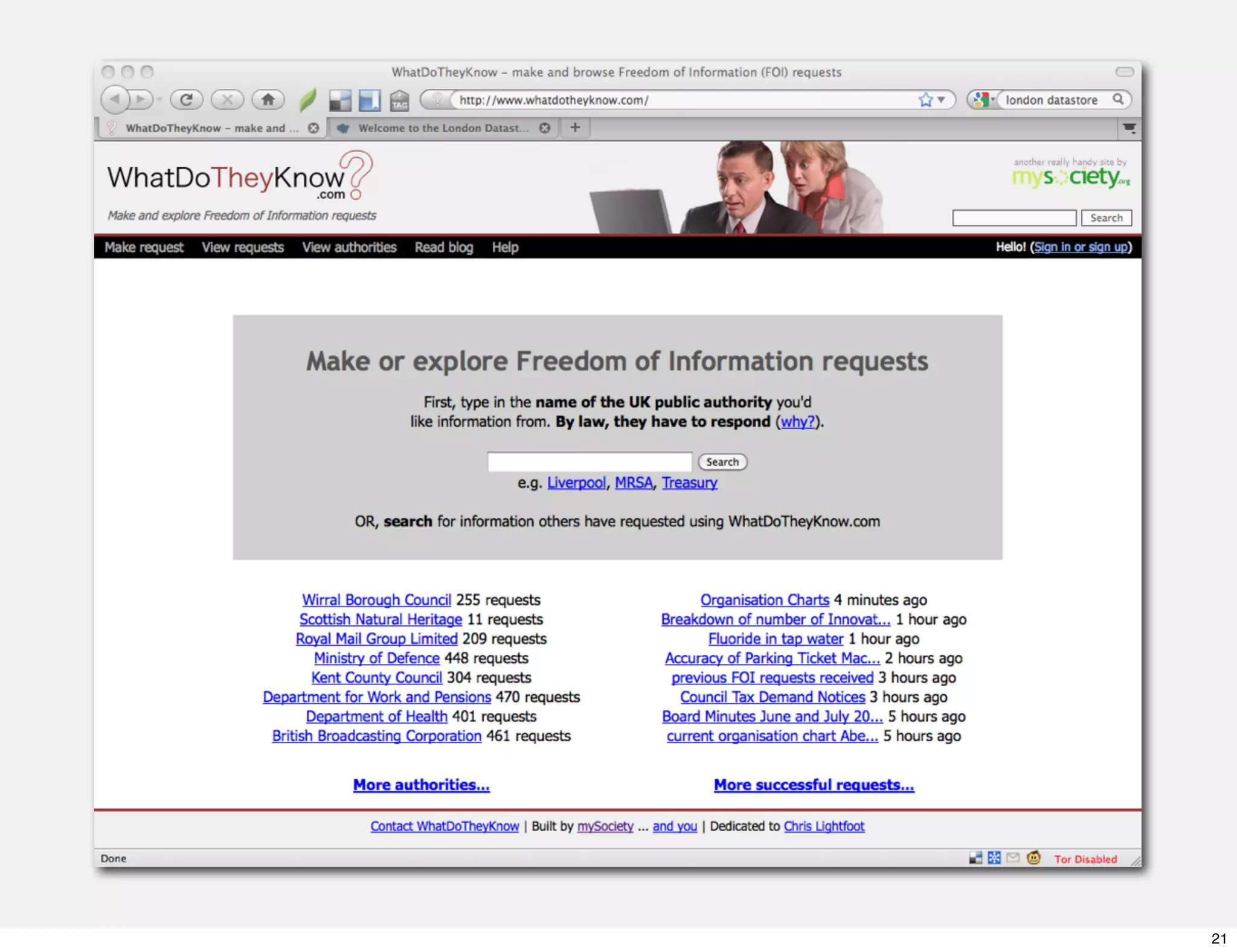Click the magnifier in the Google search box
This screenshot has height=952, width=1237.
pos(1118,99)
